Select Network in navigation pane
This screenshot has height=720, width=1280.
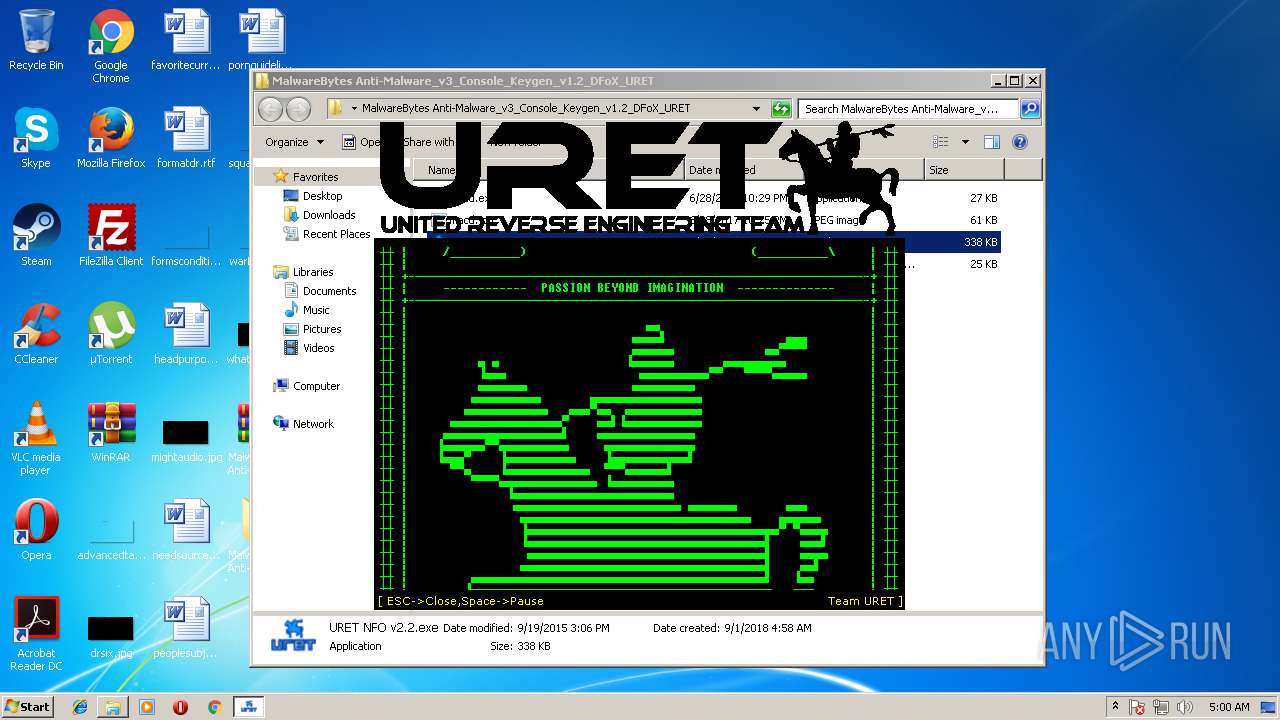point(313,424)
